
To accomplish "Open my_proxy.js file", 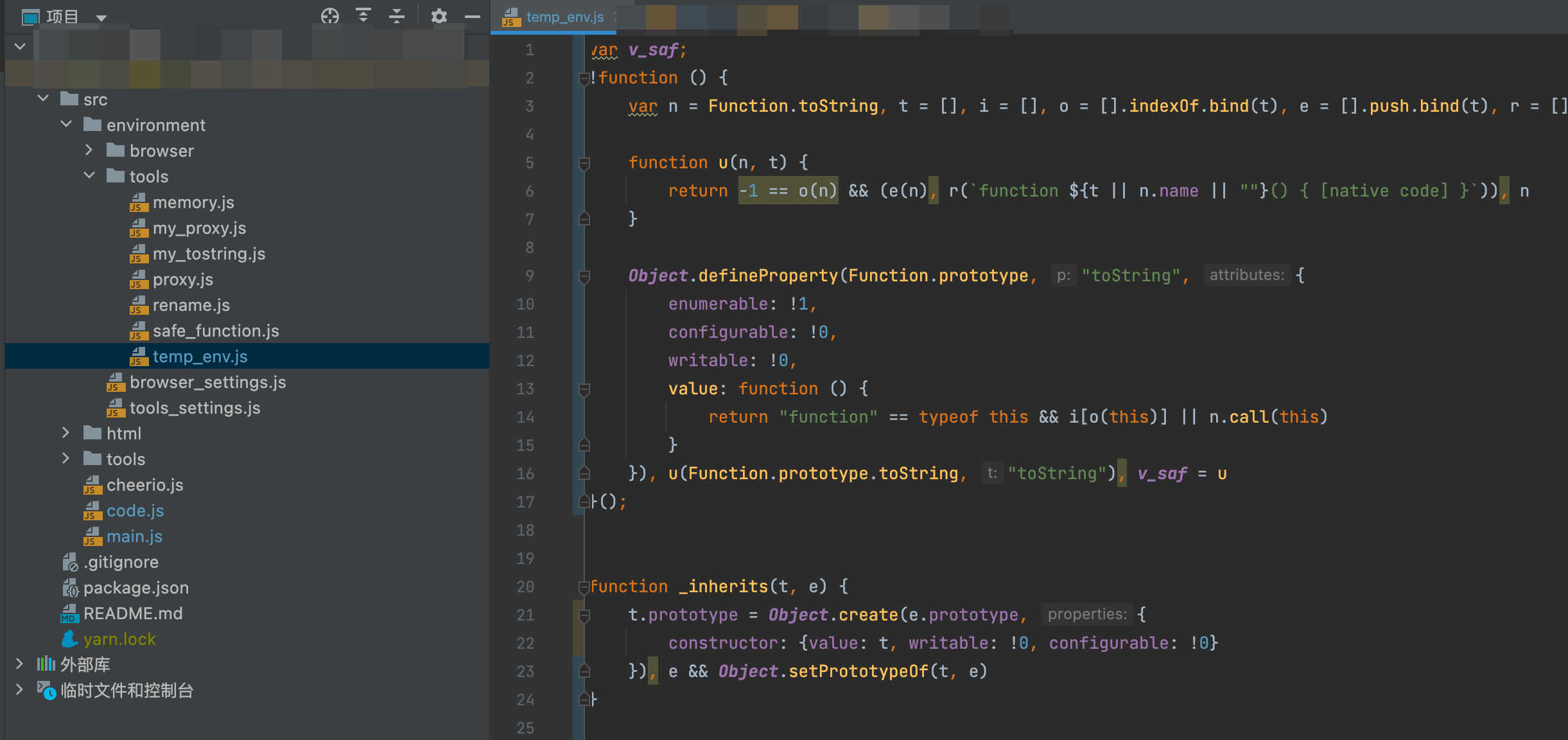I will [x=199, y=228].
